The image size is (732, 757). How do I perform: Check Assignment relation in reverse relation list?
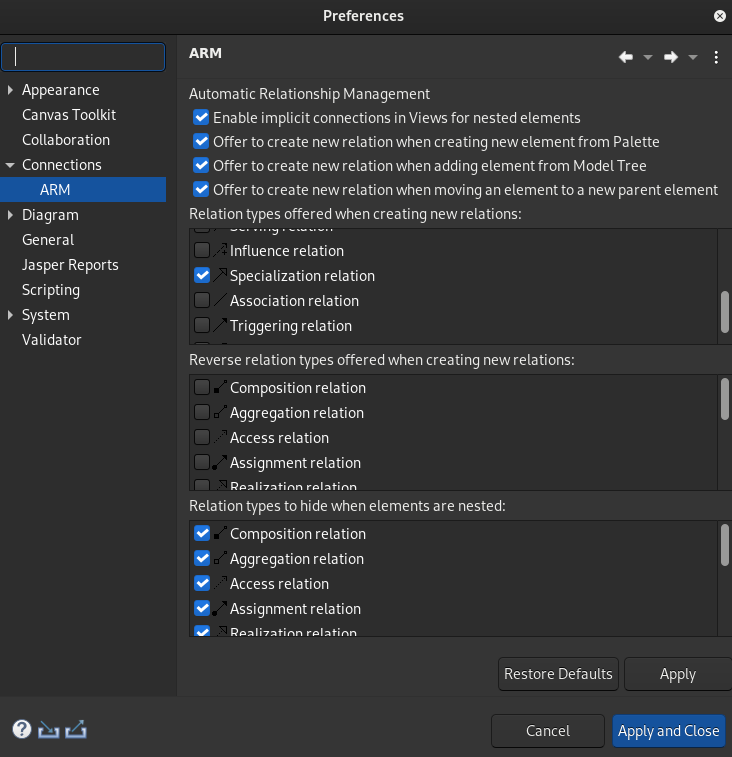pyautogui.click(x=202, y=463)
